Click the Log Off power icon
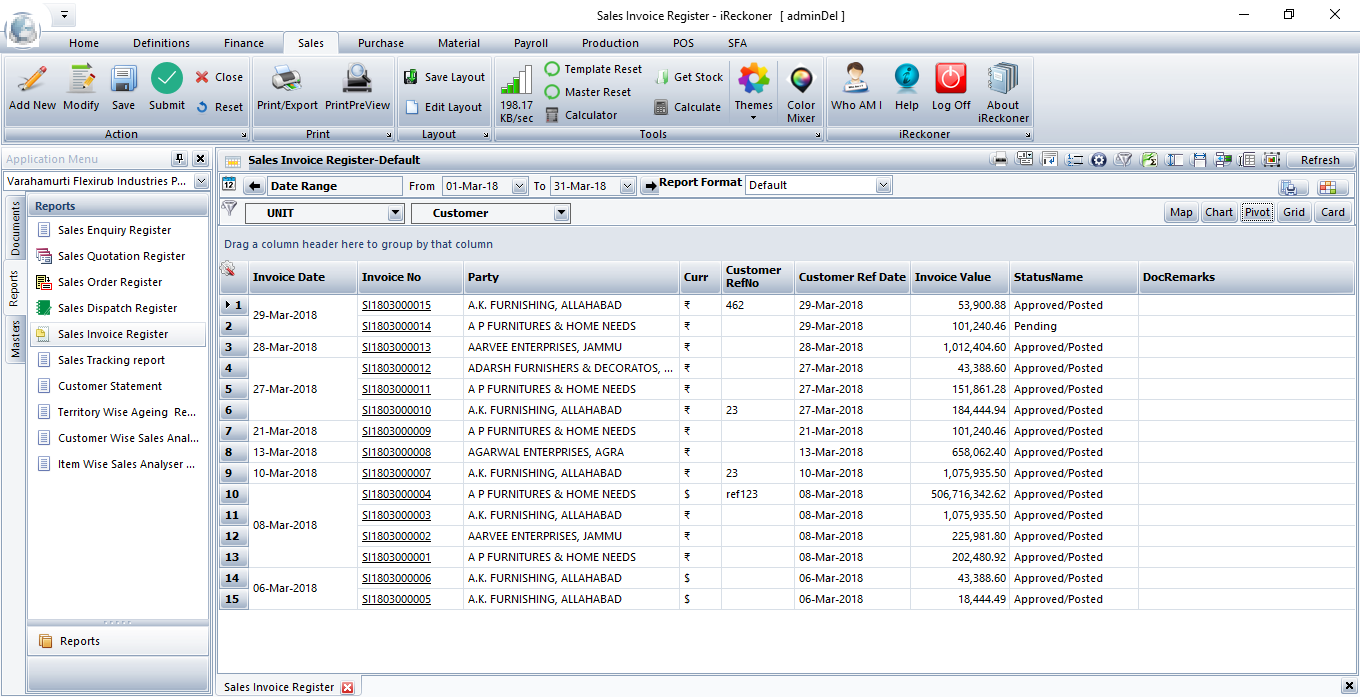Viewport: 1360px width, 697px height. [x=951, y=80]
